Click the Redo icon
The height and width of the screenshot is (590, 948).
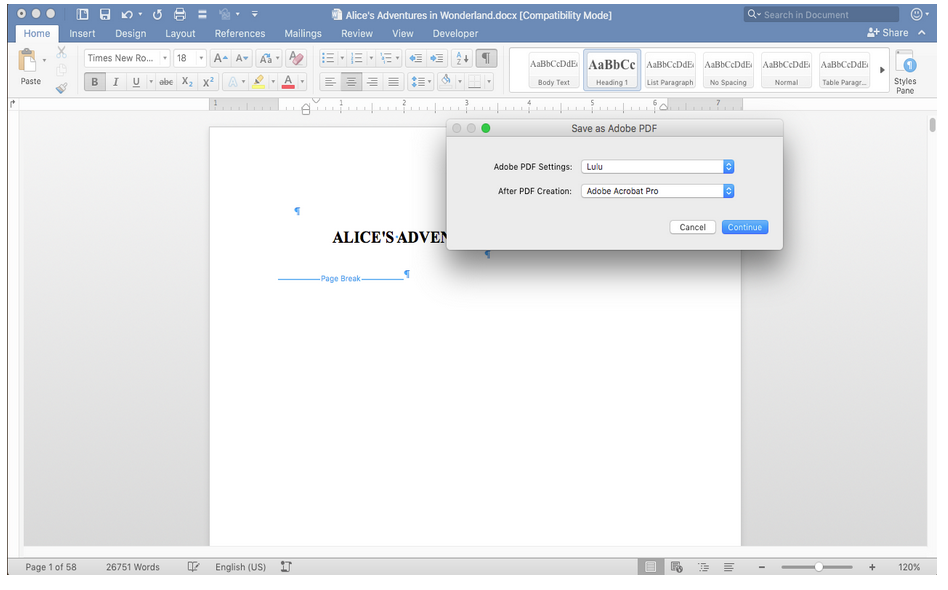157,15
